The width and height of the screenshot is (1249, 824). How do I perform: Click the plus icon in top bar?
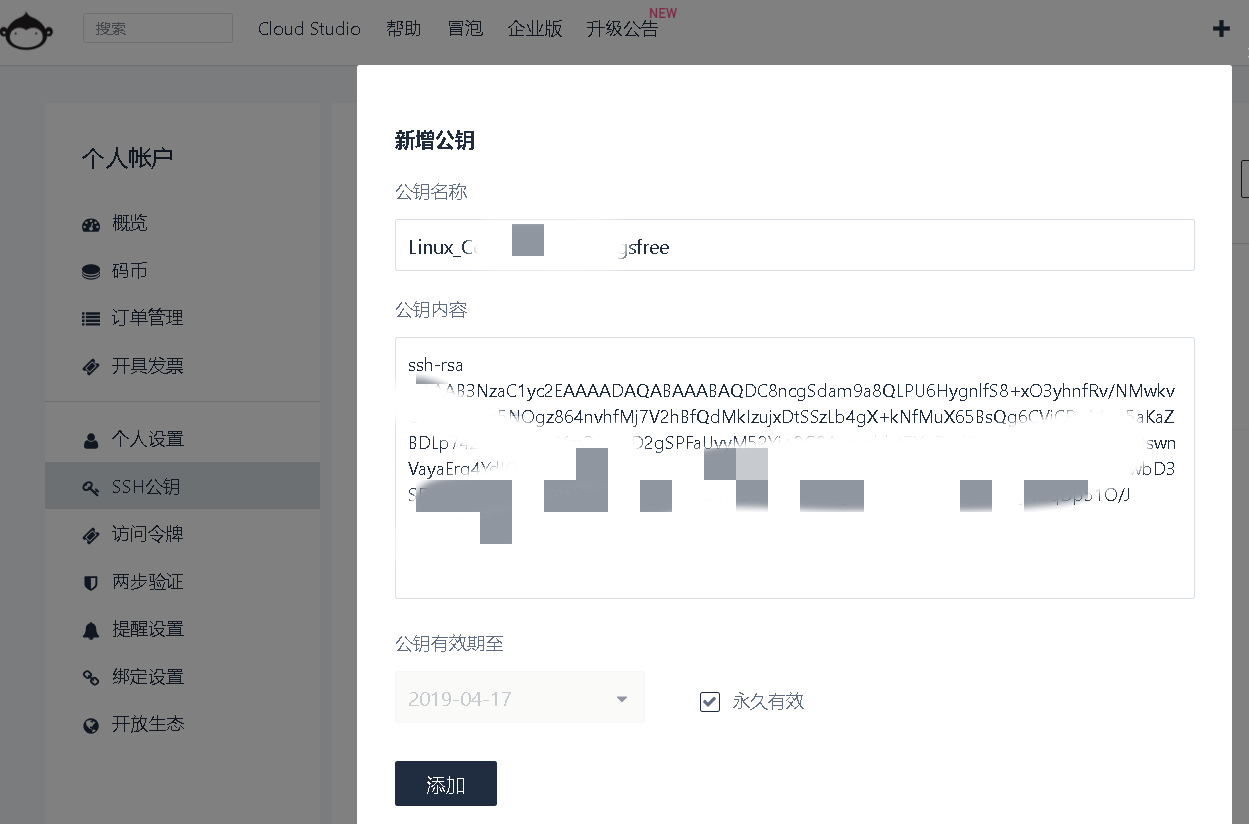pos(1221,29)
